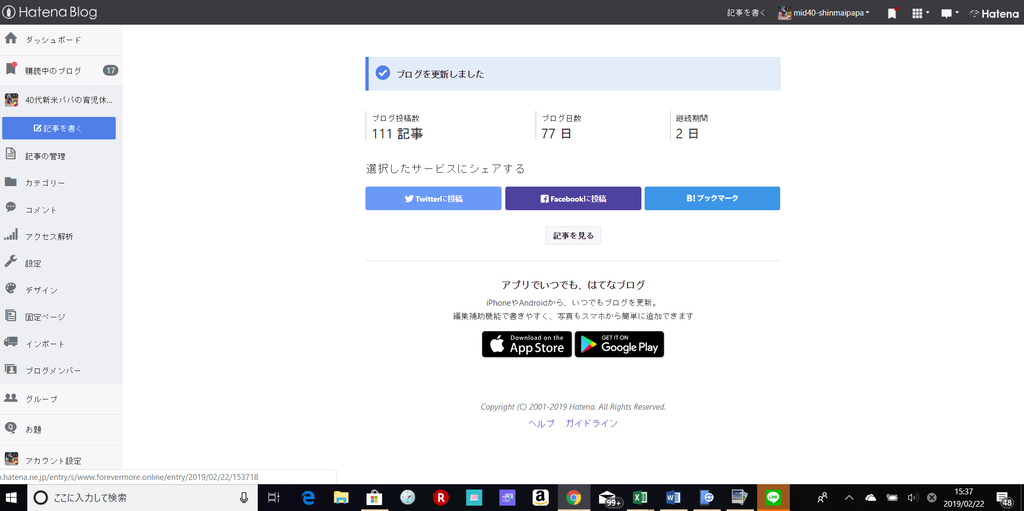The image size is (1024, 511).
Task: Click the グループ people icon
Action: [x=10, y=397]
